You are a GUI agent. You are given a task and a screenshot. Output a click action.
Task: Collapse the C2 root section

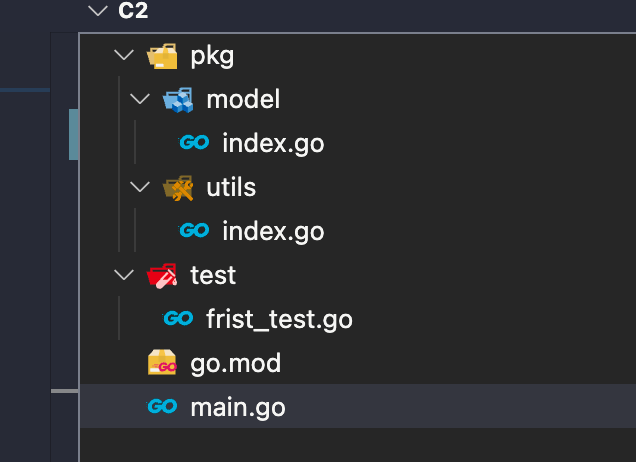tap(97, 11)
